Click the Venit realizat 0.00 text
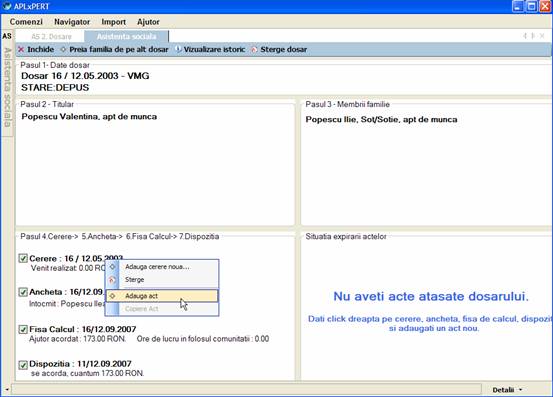The image size is (553, 397). pyautogui.click(x=68, y=268)
